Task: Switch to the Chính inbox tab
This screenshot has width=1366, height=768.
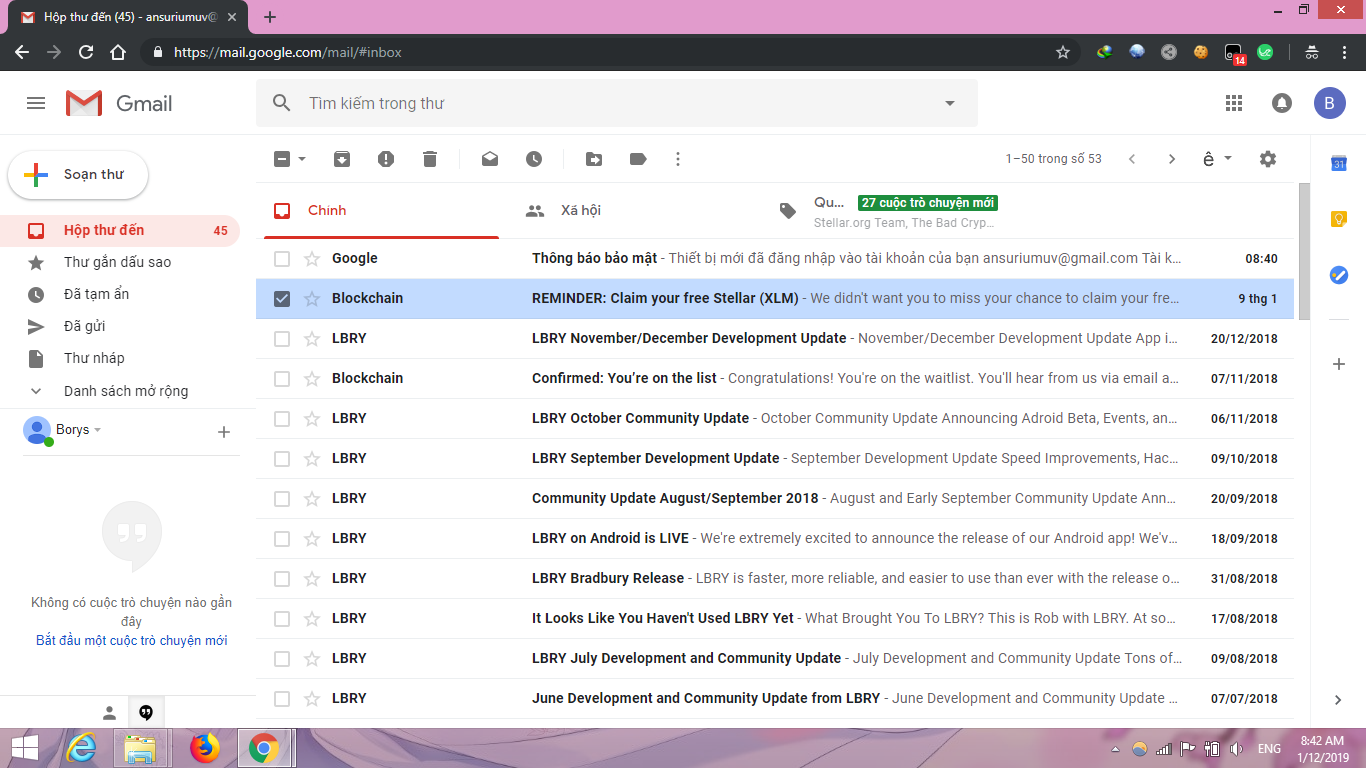Action: (x=381, y=211)
